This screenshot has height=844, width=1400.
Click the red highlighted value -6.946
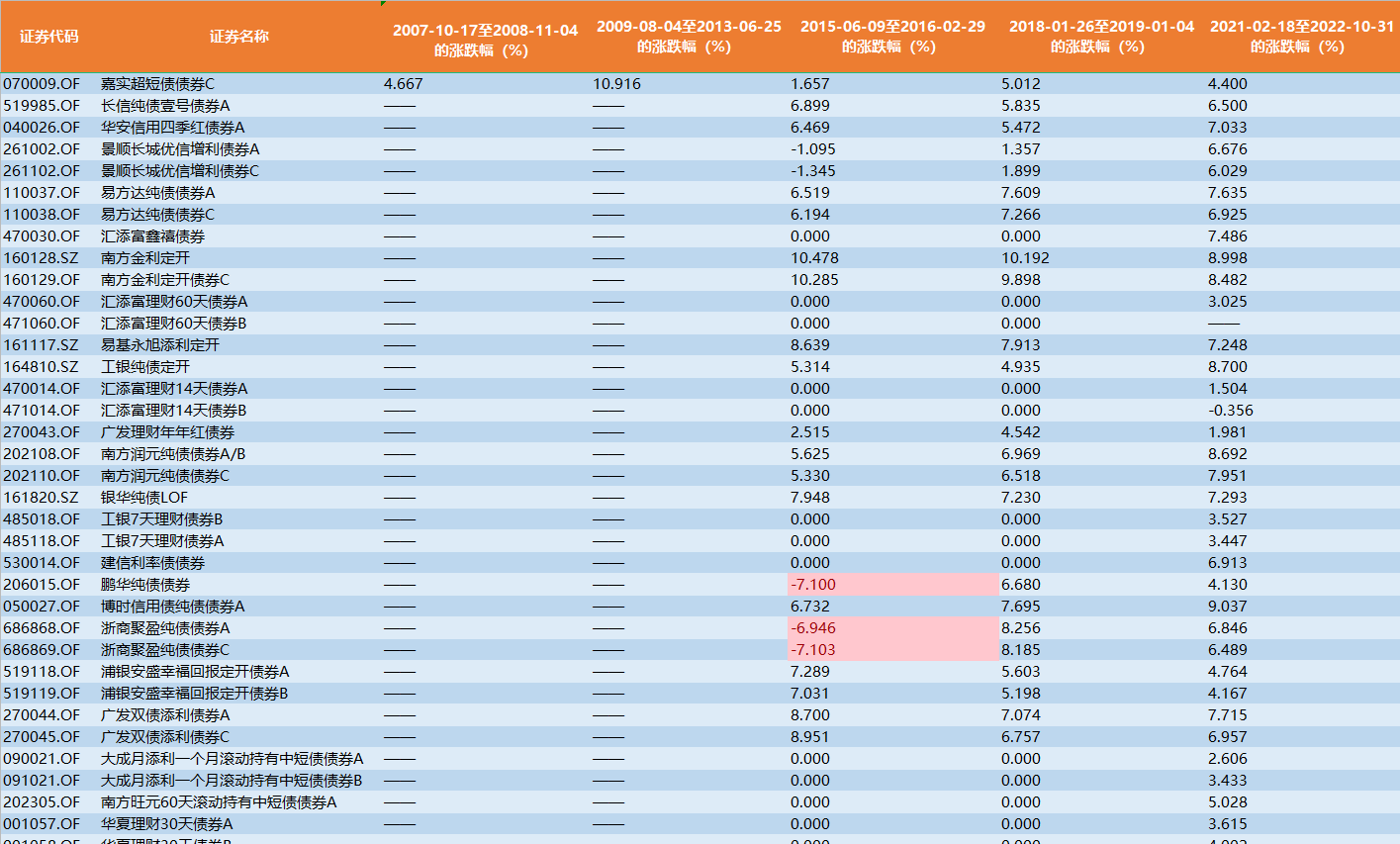812,628
